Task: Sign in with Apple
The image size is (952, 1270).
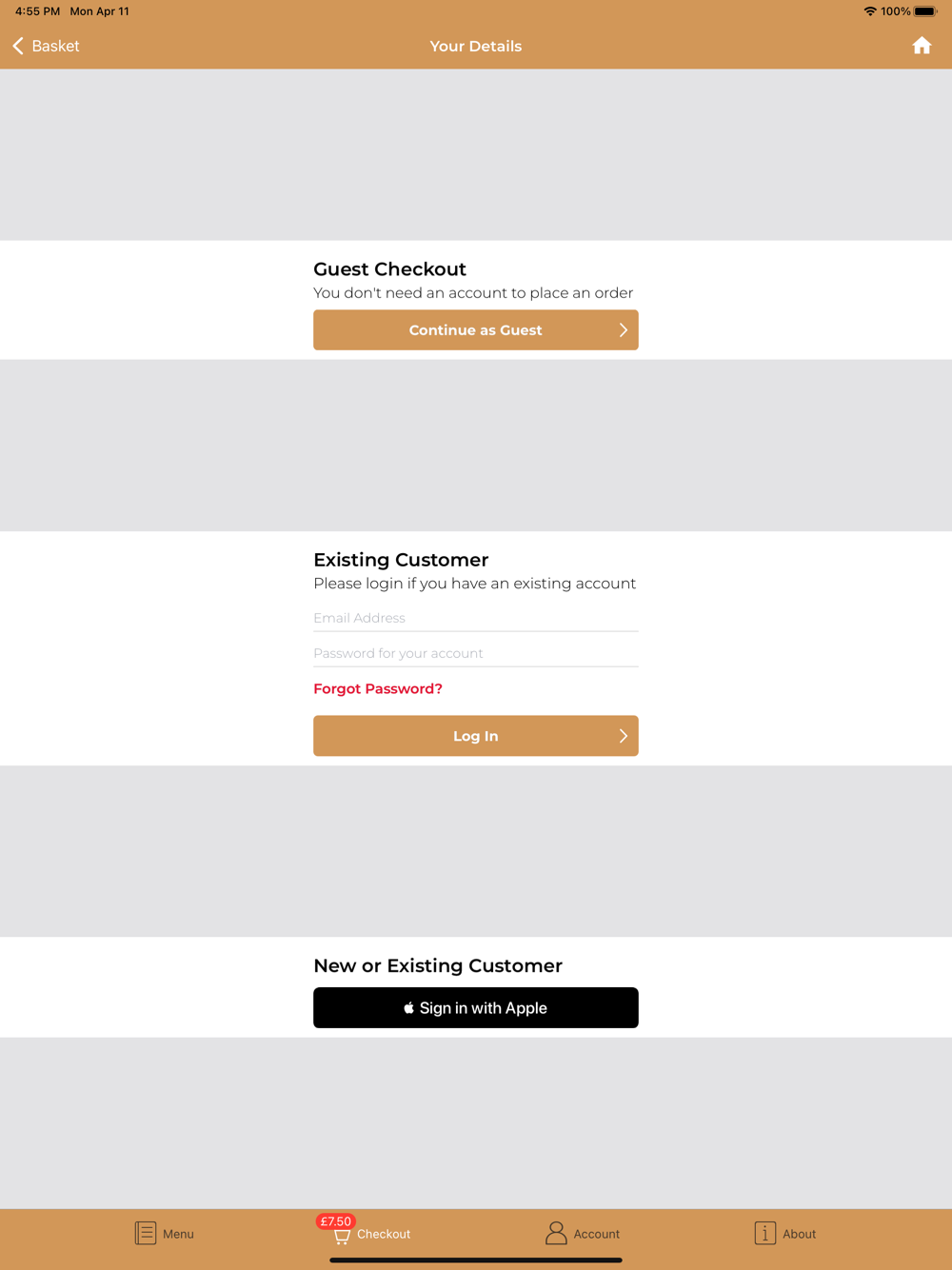Action: coord(476,1007)
